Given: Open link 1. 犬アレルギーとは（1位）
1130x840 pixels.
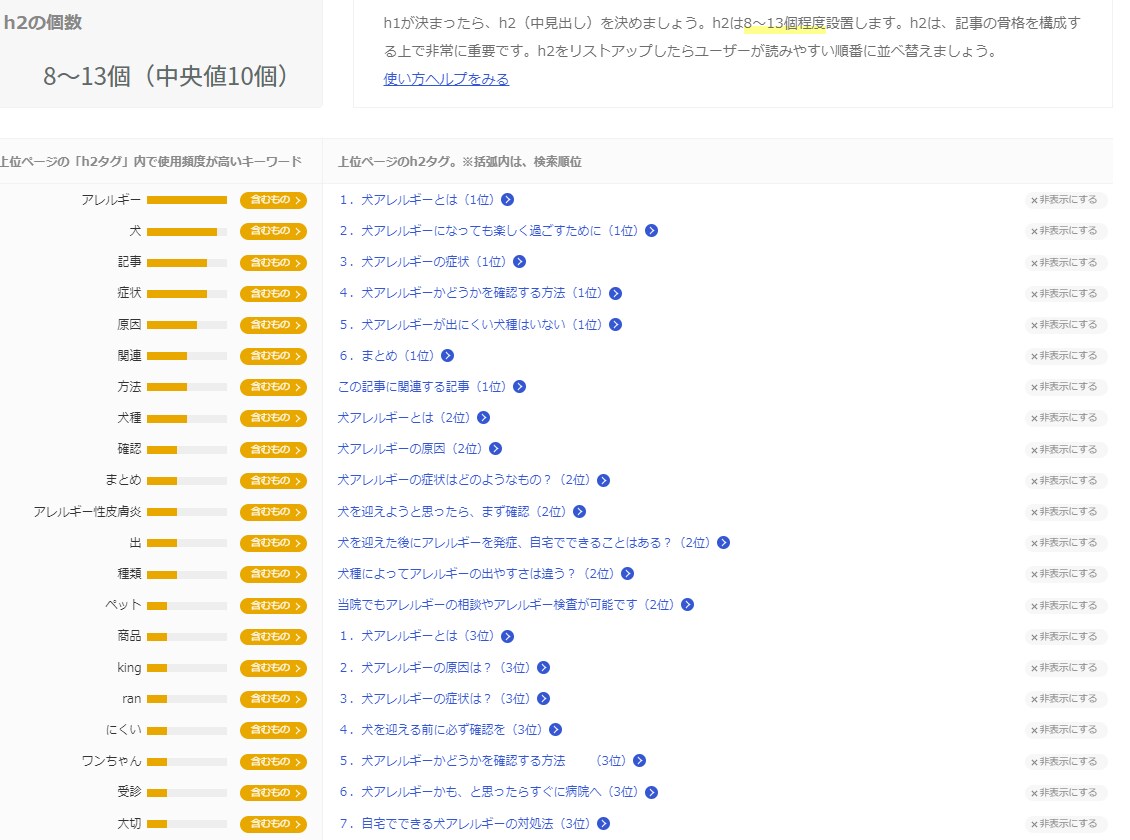Looking at the screenshot, I should coord(417,200).
